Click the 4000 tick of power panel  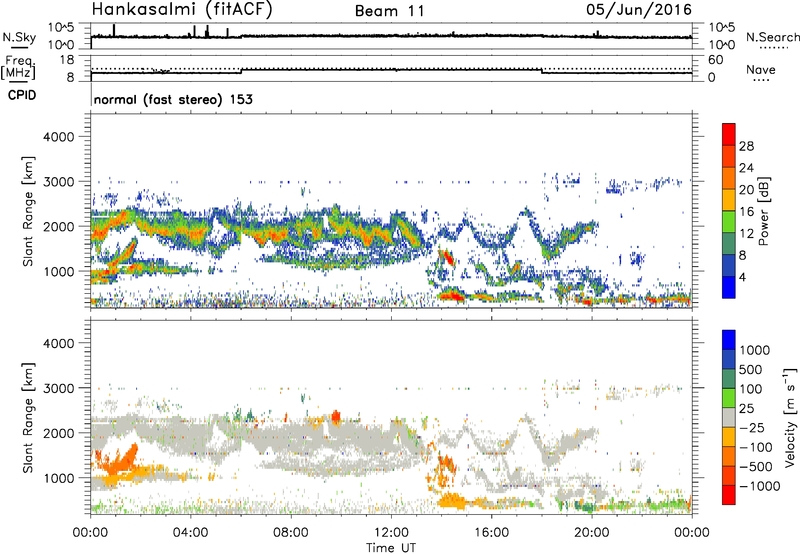point(58,137)
